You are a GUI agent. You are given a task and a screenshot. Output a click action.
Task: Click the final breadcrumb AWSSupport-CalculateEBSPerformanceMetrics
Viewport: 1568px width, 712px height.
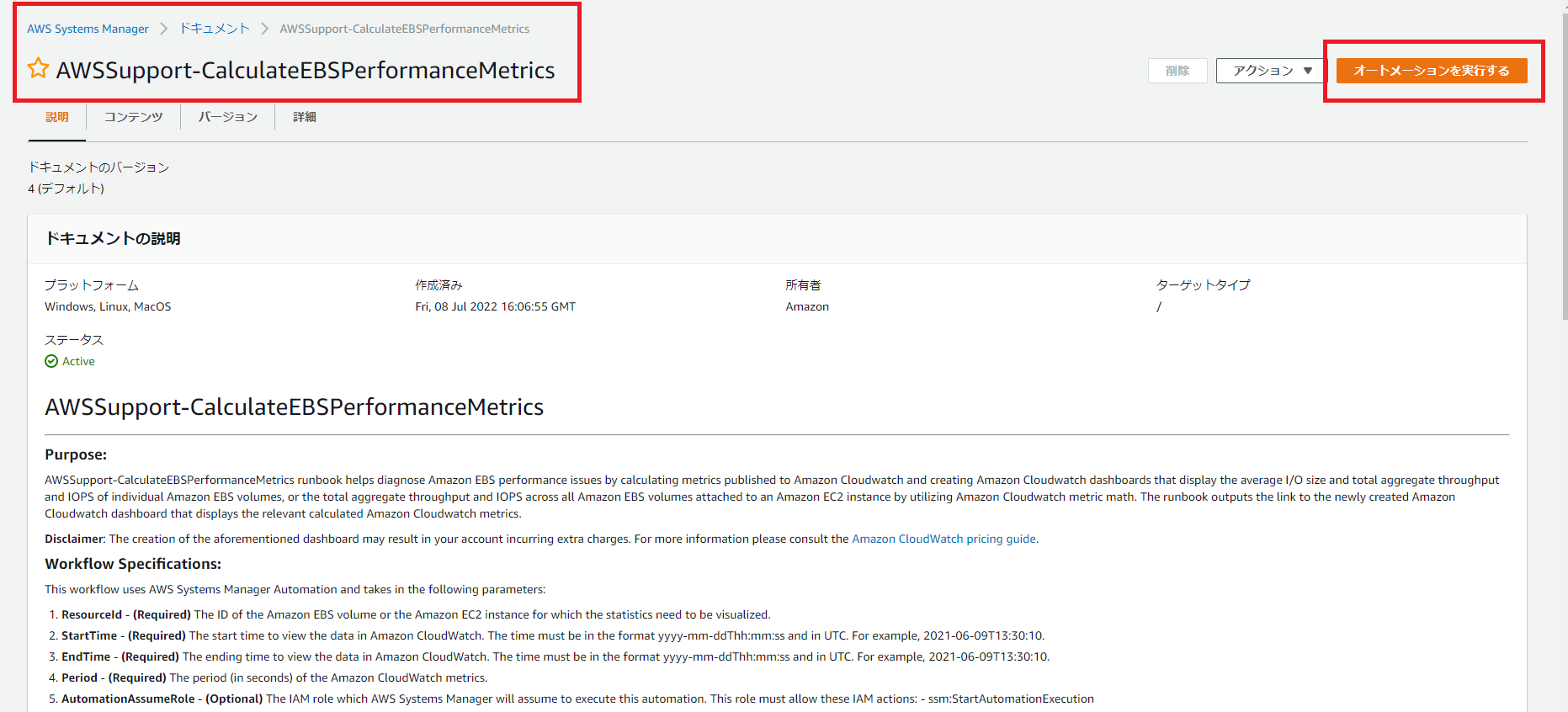[x=405, y=29]
